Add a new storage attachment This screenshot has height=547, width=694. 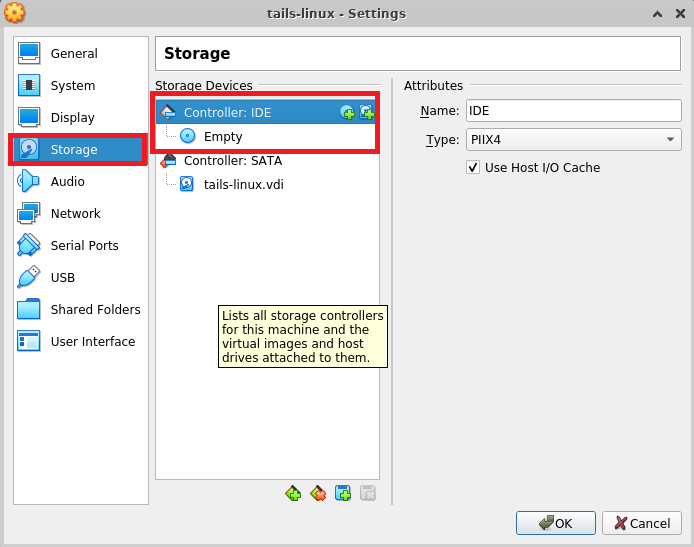343,493
